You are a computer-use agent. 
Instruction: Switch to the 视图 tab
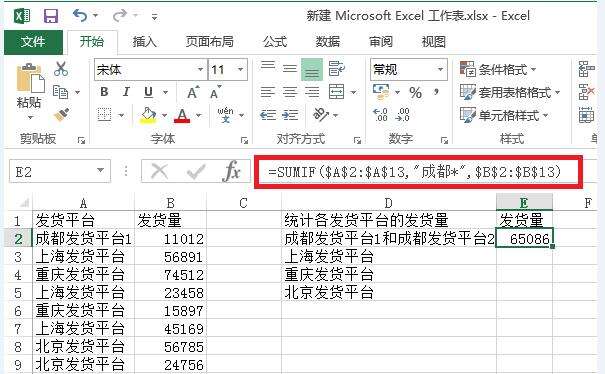point(434,42)
